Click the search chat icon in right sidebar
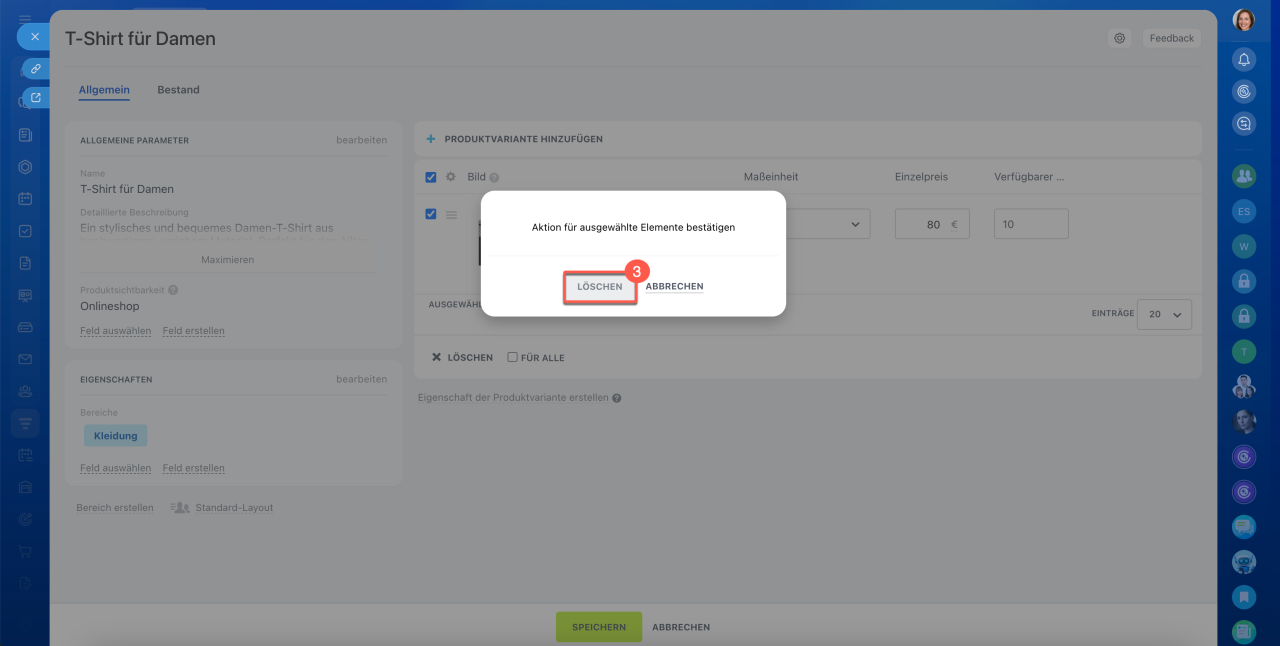 (1244, 124)
